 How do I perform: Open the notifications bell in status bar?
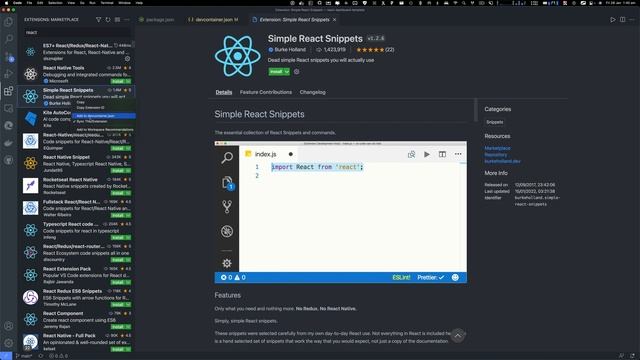tap(632, 356)
